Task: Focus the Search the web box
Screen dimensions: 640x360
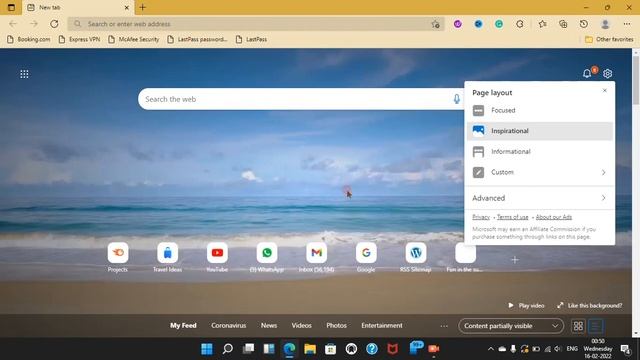Action: [x=301, y=99]
